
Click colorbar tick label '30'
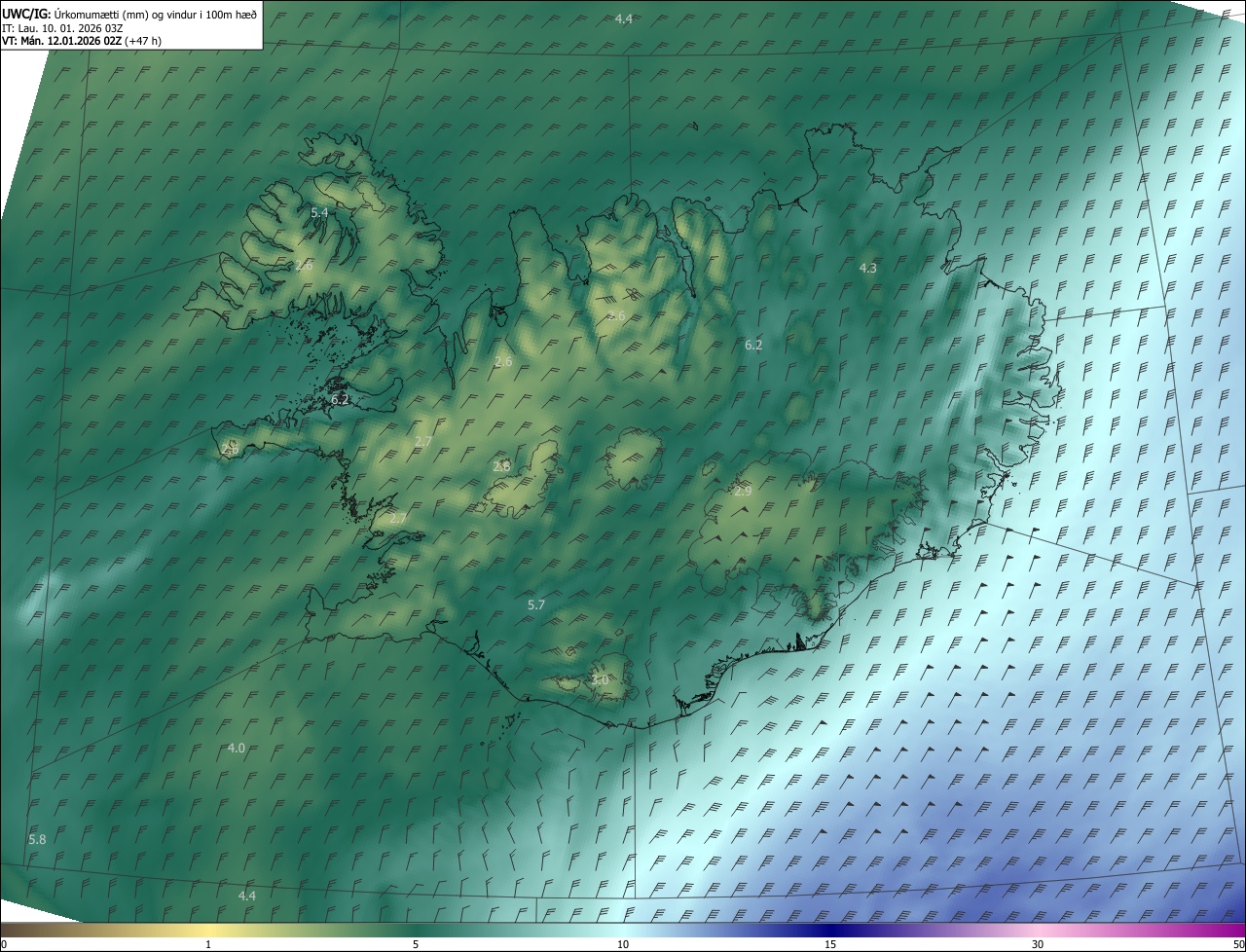point(1038,944)
